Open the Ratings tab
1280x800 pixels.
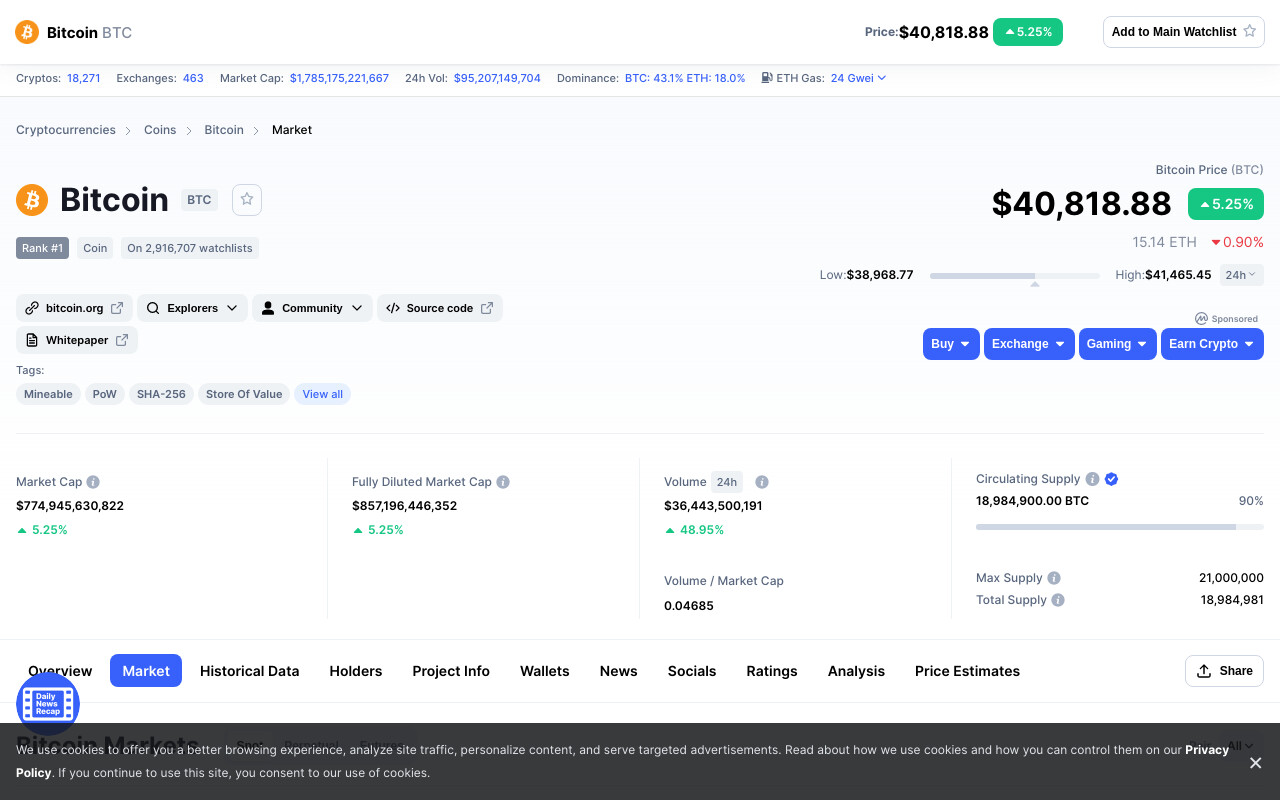pos(772,671)
